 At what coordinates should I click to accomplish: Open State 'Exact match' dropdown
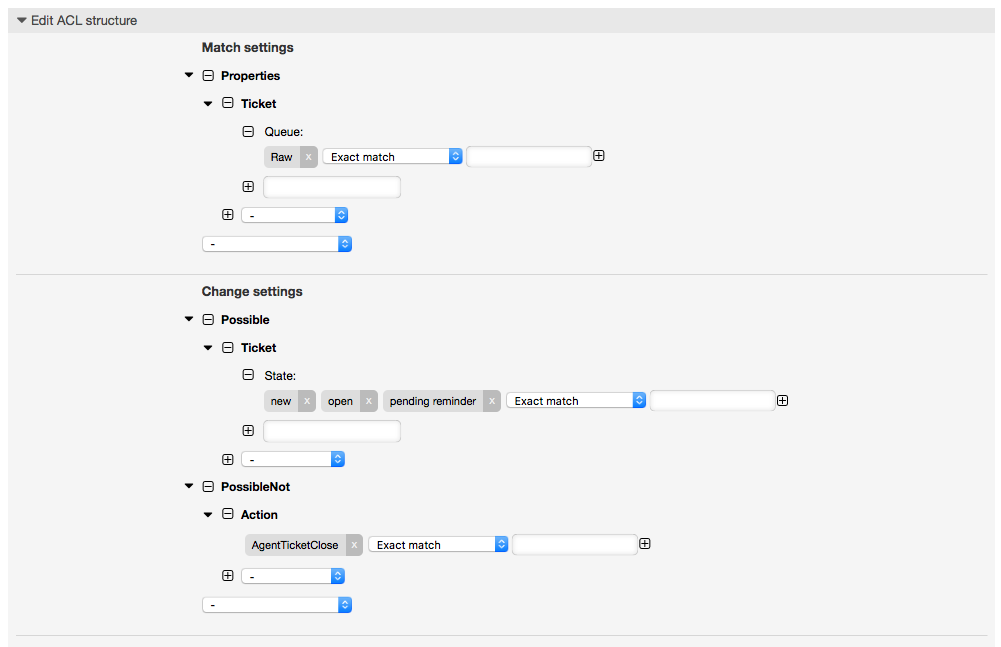click(x=576, y=401)
